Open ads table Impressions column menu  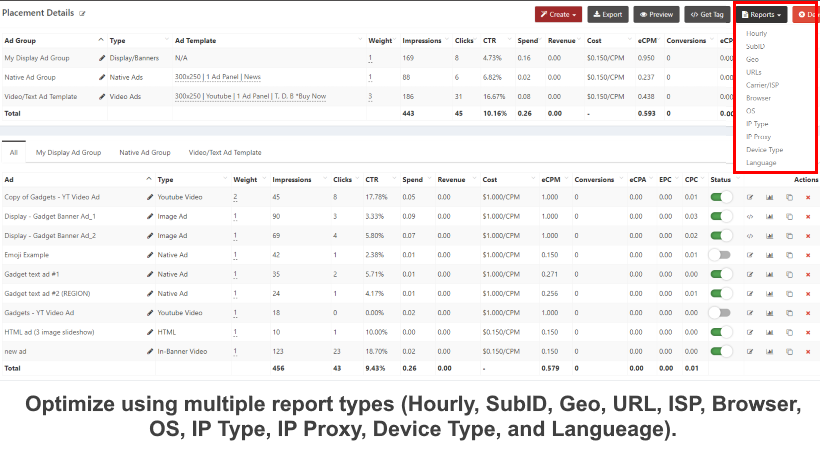(325, 179)
